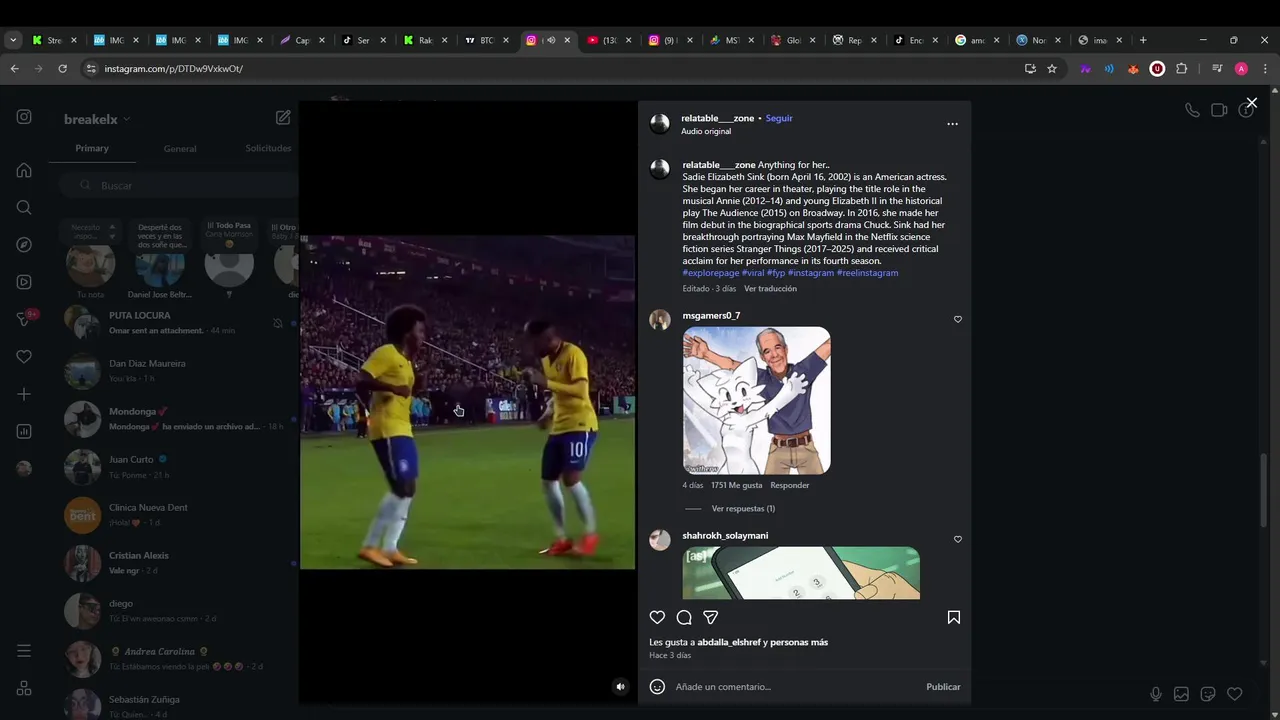Close the post overlay with the X

(1251, 103)
